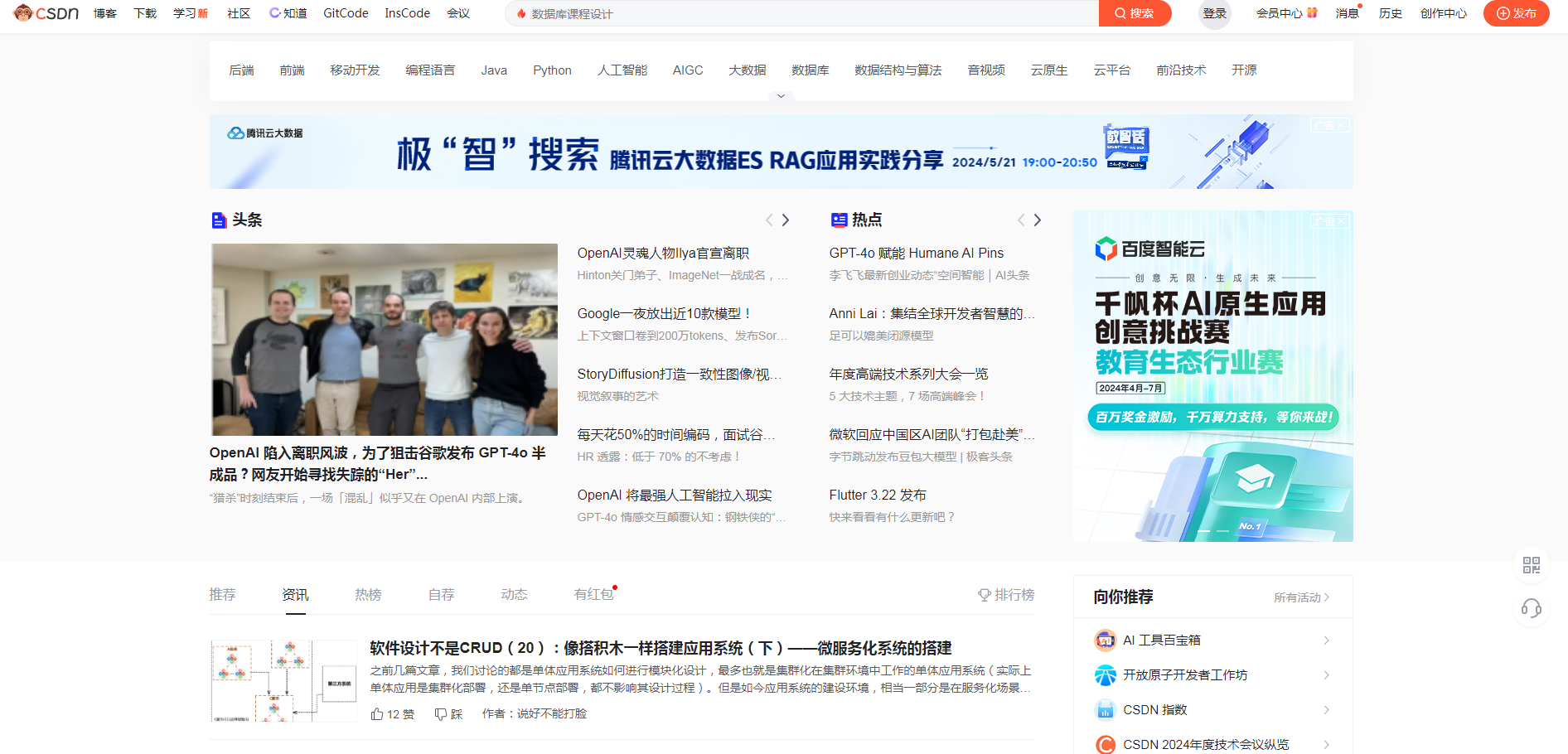Expand category bar with down chevron

pyautogui.click(x=781, y=96)
